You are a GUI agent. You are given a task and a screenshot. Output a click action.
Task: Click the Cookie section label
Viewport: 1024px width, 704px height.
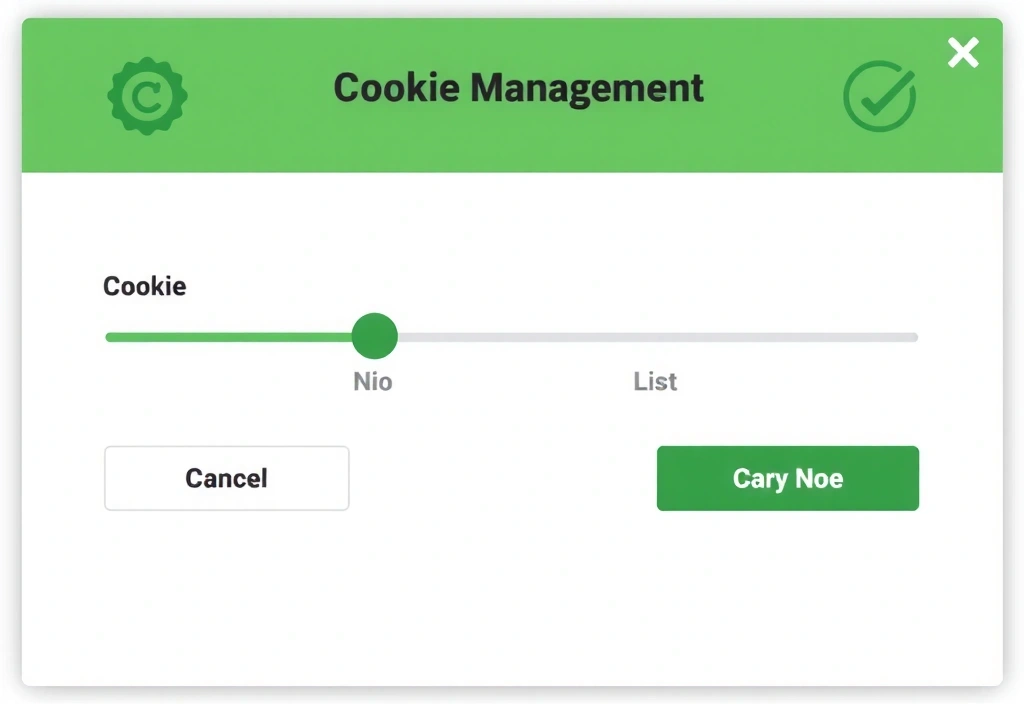143,286
